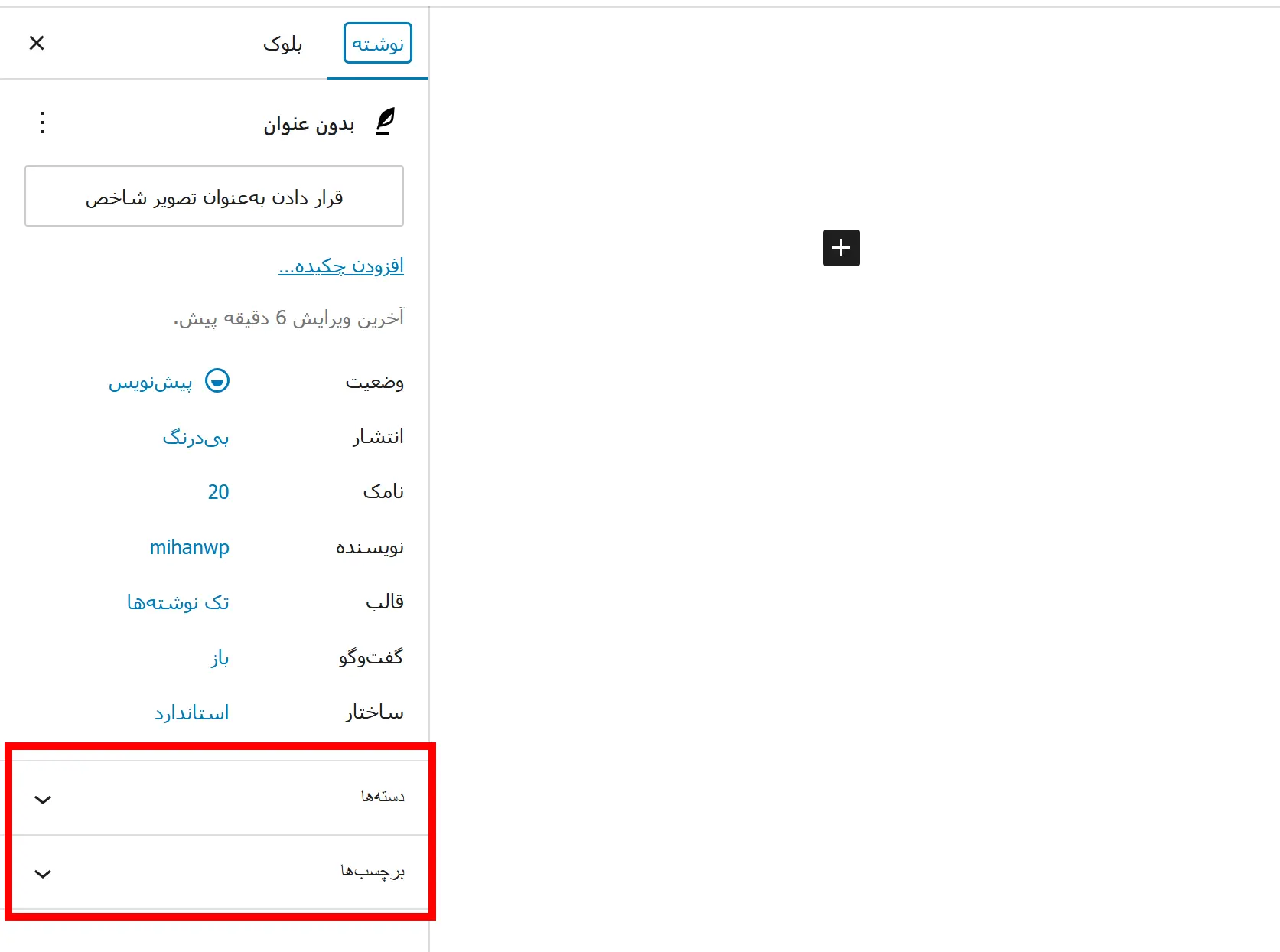The width and height of the screenshot is (1280, 952).
Task: Toggle discussion setting باز
Action: point(220,657)
